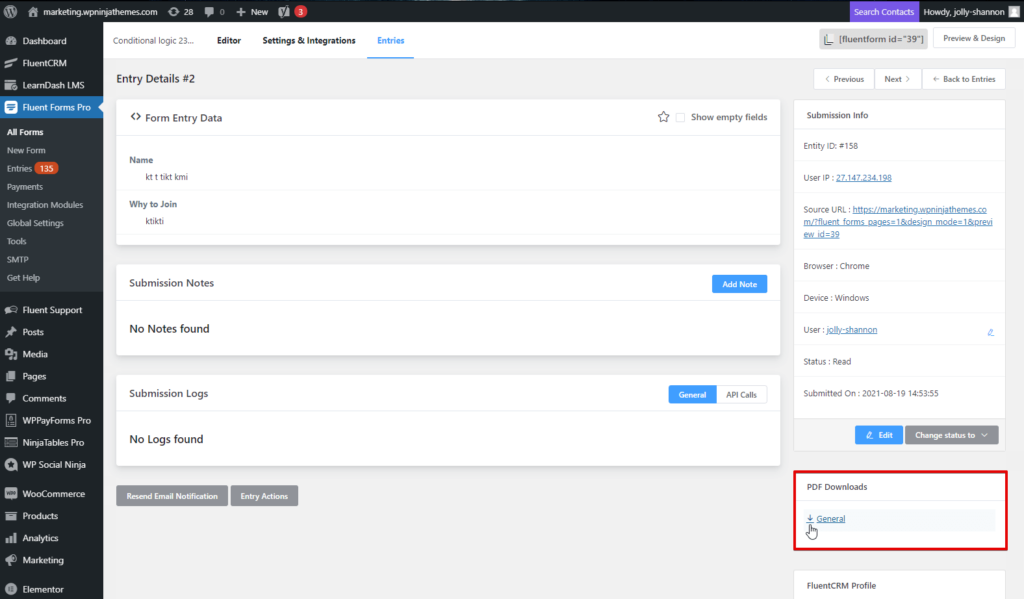Open the Change status to dropdown

coord(950,434)
